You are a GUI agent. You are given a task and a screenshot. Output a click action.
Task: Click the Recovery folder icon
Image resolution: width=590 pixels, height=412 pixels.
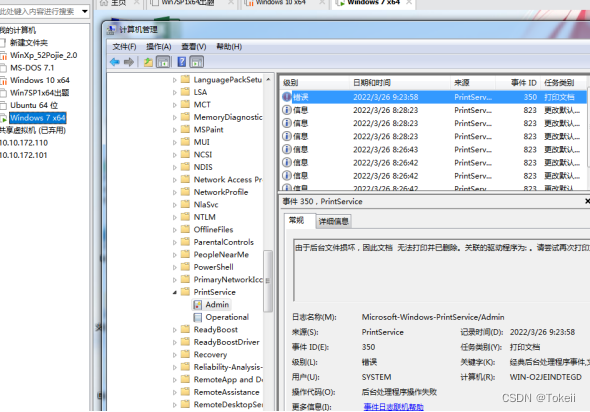185,354
